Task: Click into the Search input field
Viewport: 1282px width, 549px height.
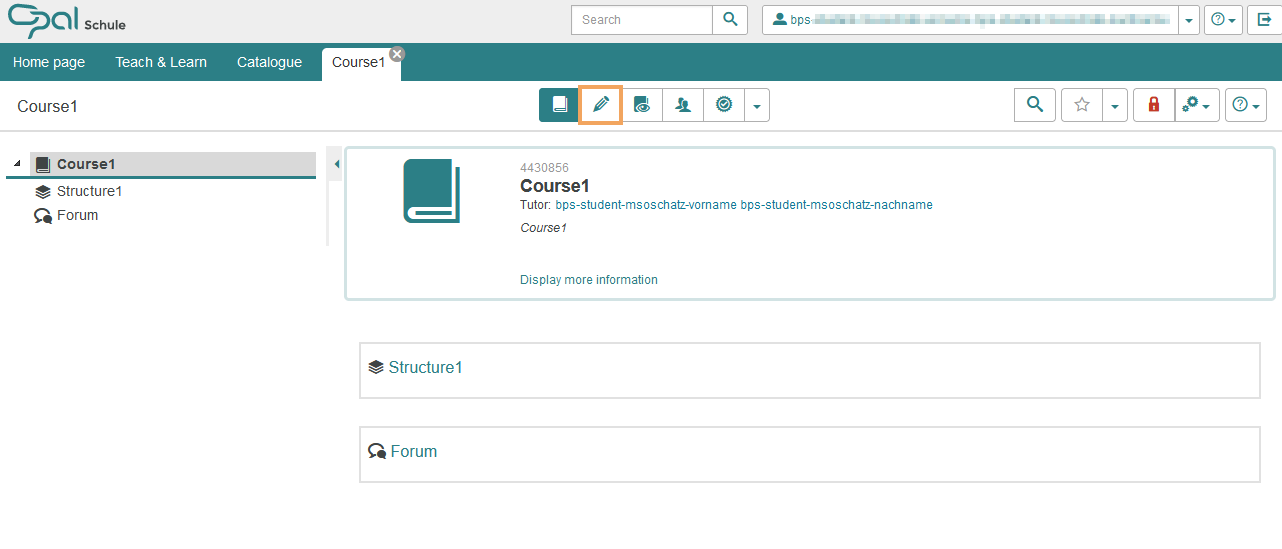Action: click(x=641, y=20)
